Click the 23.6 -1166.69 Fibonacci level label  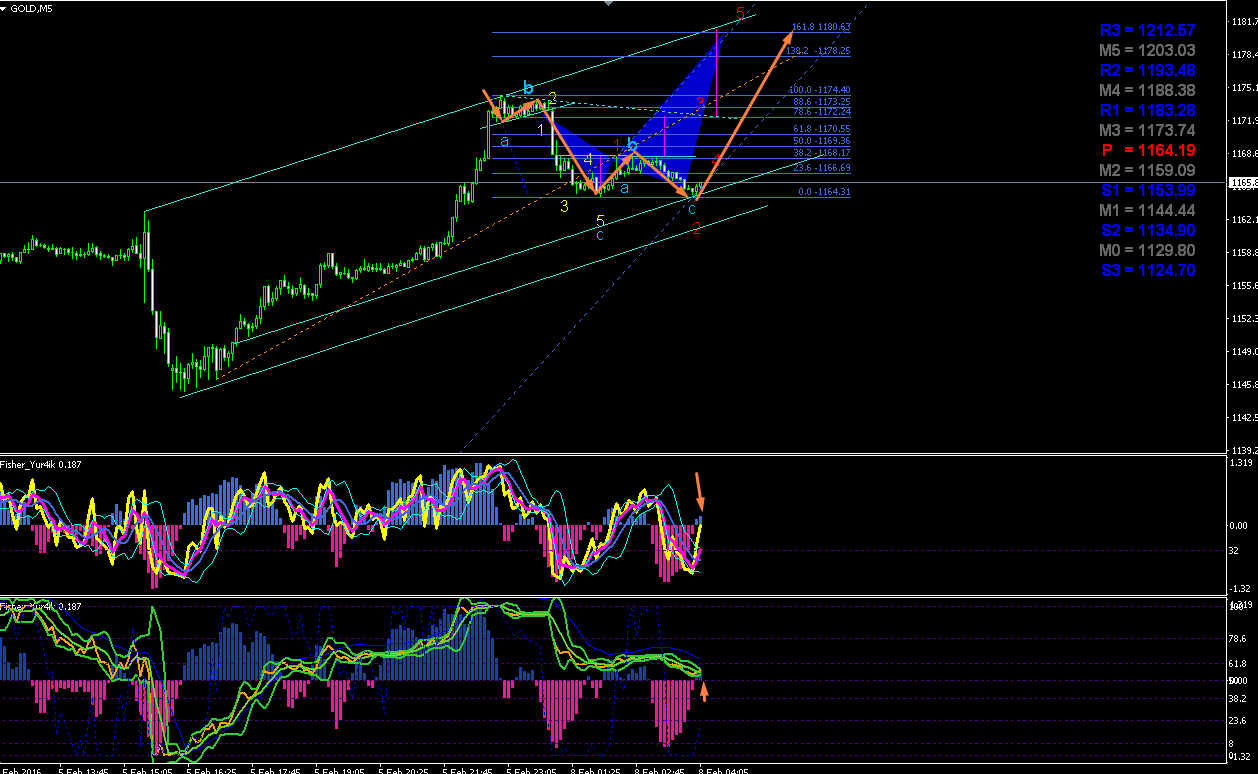tap(820, 168)
